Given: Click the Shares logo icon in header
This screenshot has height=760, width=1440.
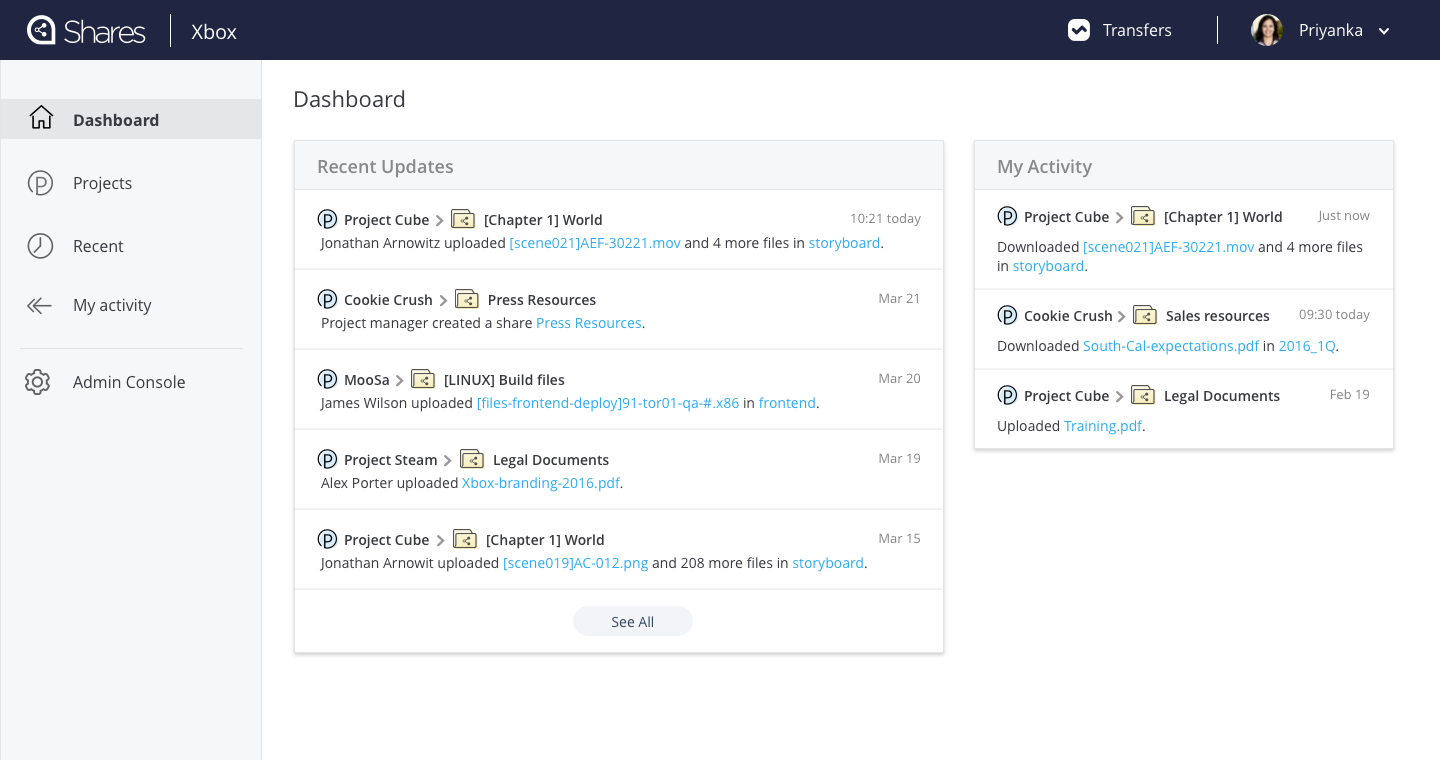Looking at the screenshot, I should coord(41,30).
